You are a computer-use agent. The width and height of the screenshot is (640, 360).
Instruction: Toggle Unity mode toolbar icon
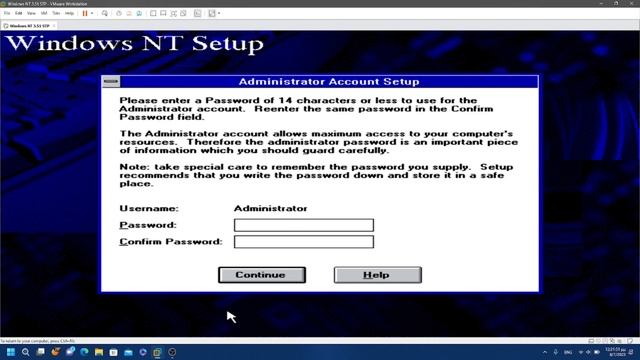pyautogui.click(x=183, y=13)
